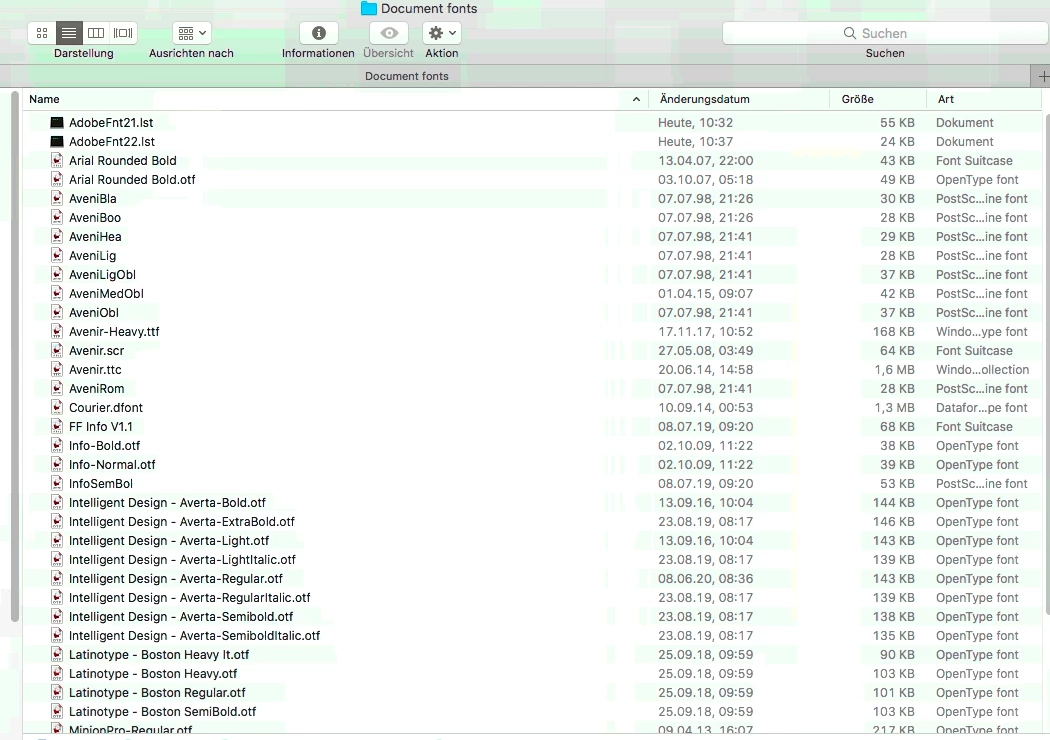Toggle sort direction arrow in Name column

(636, 99)
